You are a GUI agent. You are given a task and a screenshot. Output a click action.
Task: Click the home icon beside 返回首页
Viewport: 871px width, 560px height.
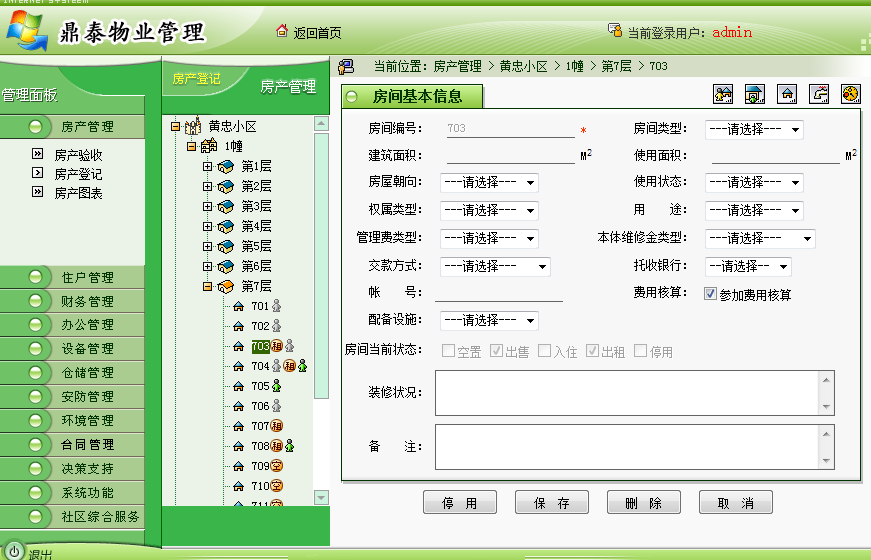(x=282, y=31)
